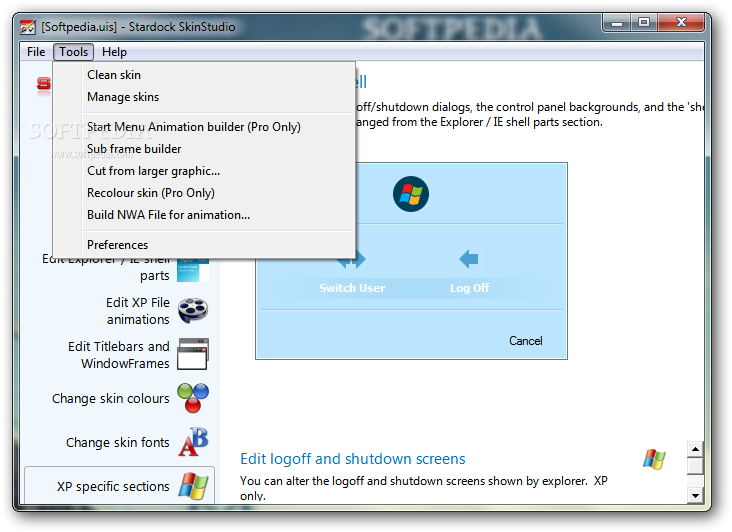Viewport: 732px width, 532px height.
Task: Open the Help menu
Action: pos(114,52)
